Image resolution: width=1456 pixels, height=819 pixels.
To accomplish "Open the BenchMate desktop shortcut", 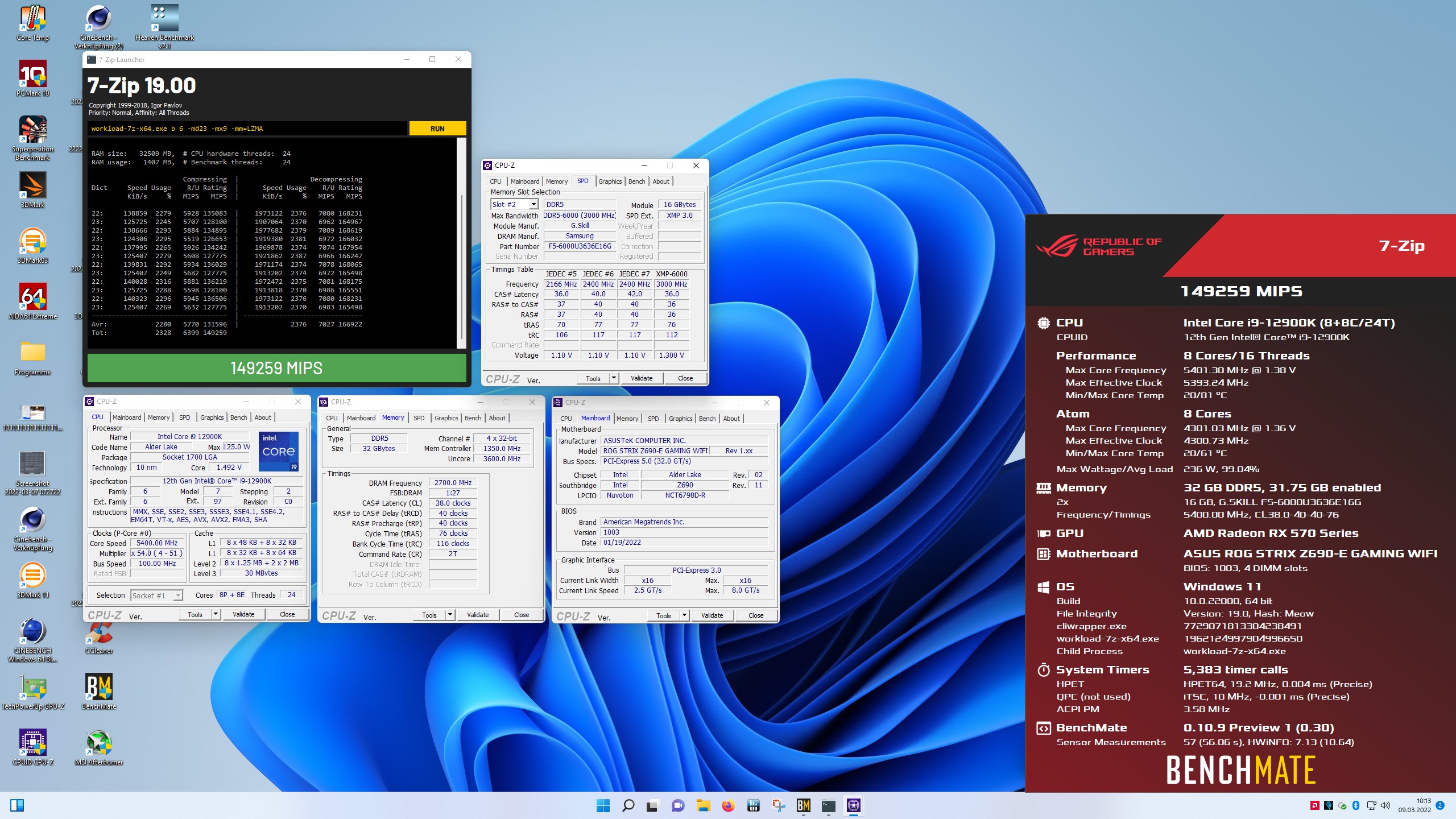I will (99, 692).
